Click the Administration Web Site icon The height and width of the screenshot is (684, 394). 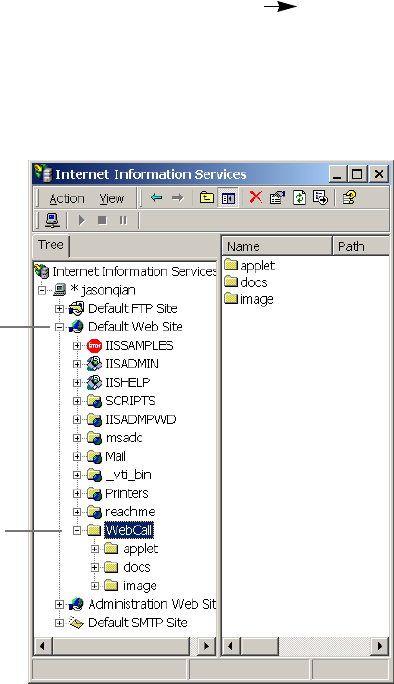click(x=76, y=604)
